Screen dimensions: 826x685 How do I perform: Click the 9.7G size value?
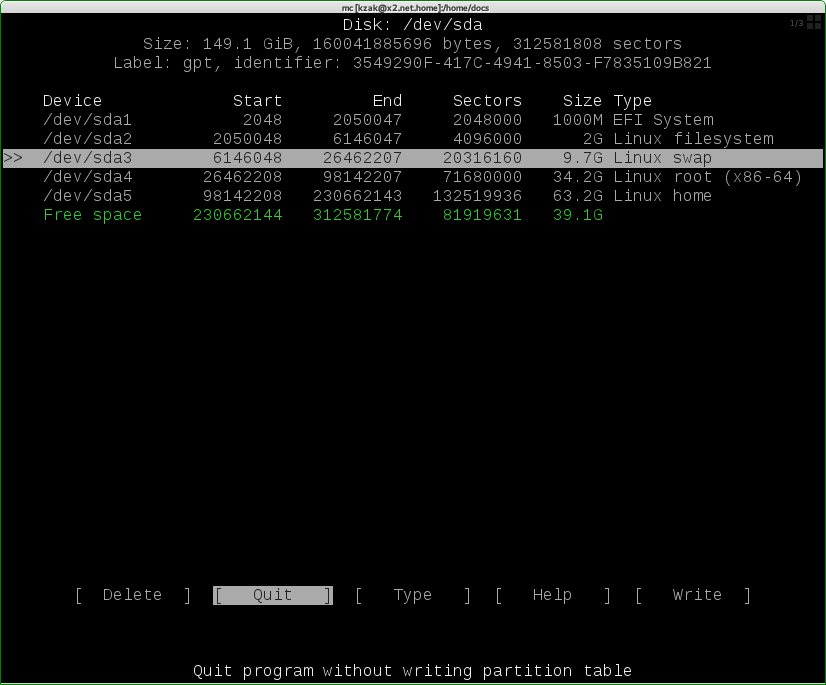pos(583,158)
